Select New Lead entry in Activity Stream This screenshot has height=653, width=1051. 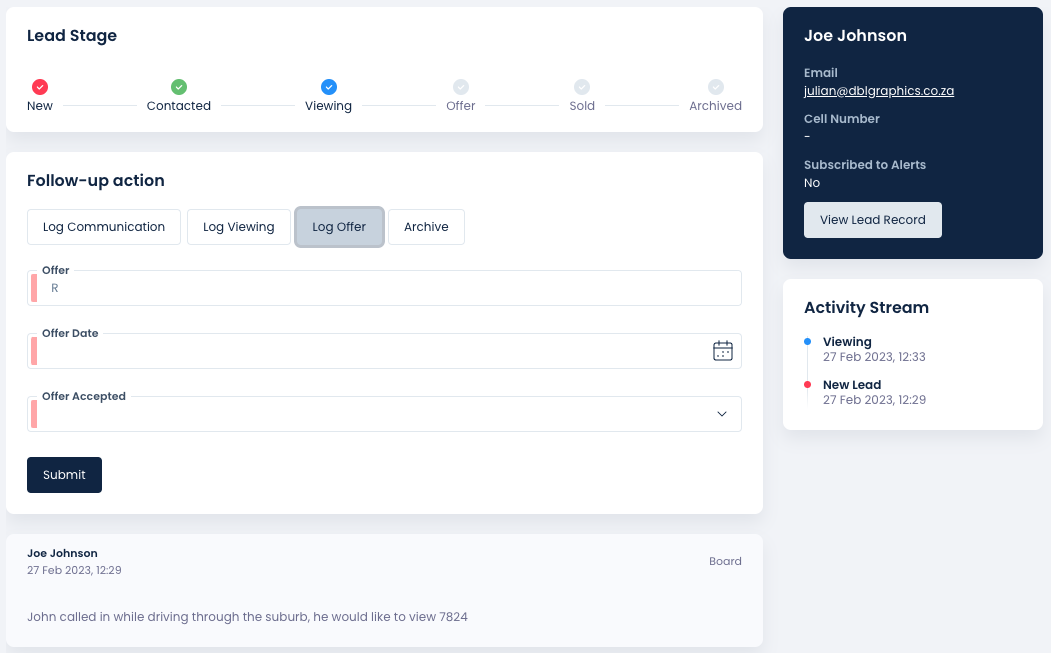(852, 385)
